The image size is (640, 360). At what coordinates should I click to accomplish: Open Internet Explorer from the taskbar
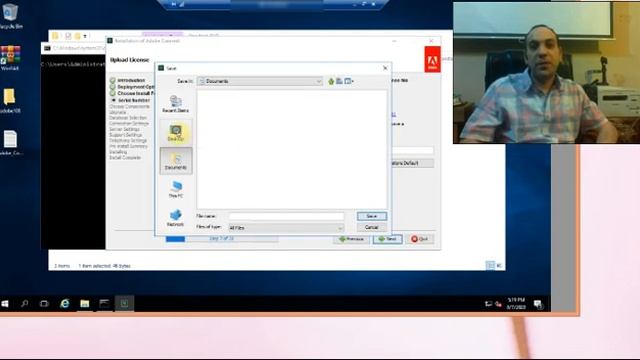64,304
